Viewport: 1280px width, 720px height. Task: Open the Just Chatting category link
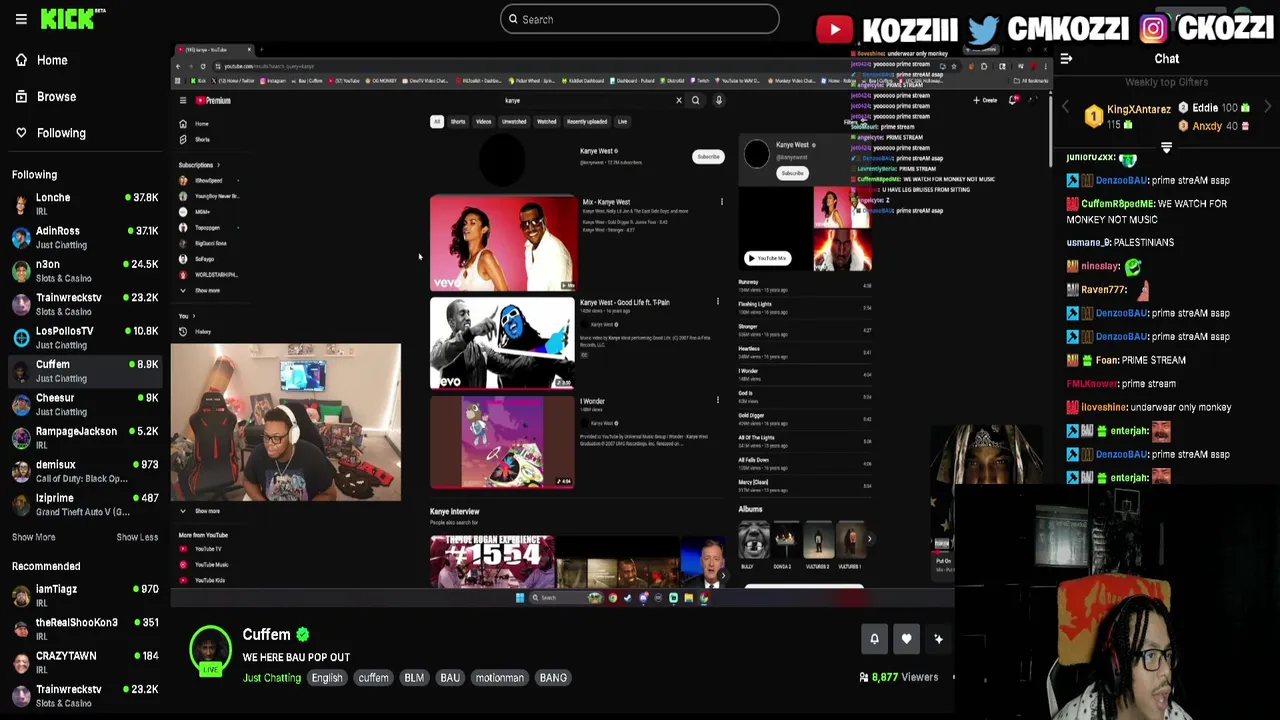[x=271, y=678]
